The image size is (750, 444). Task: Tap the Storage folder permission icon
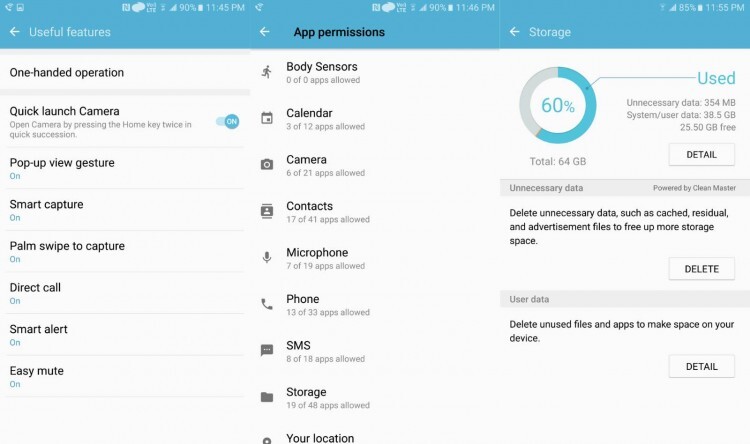(x=267, y=397)
